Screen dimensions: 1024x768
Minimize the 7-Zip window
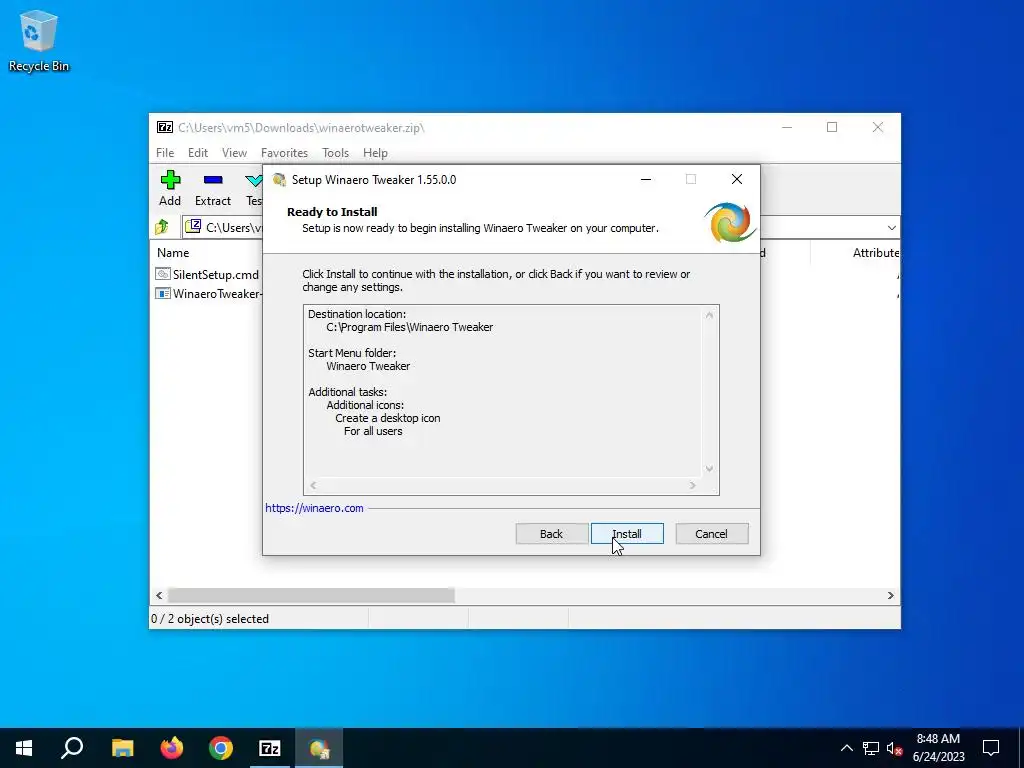pos(787,127)
